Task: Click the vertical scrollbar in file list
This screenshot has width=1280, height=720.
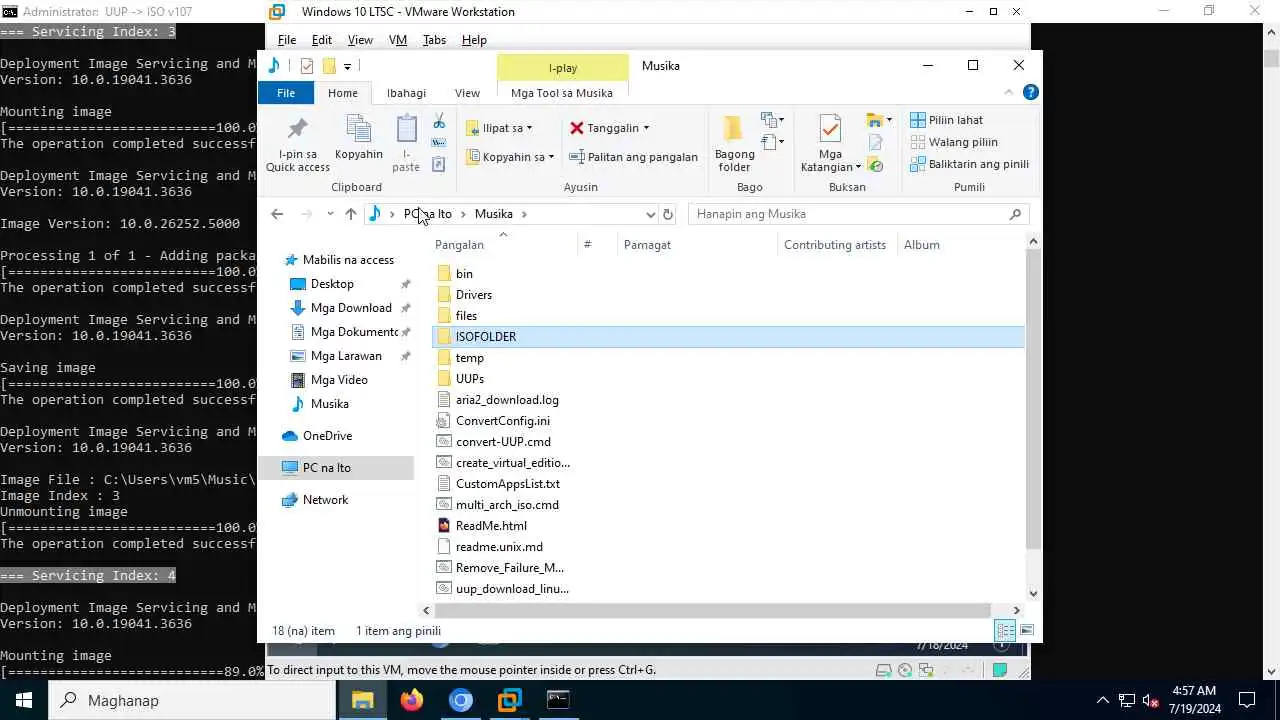Action: click(1034, 400)
